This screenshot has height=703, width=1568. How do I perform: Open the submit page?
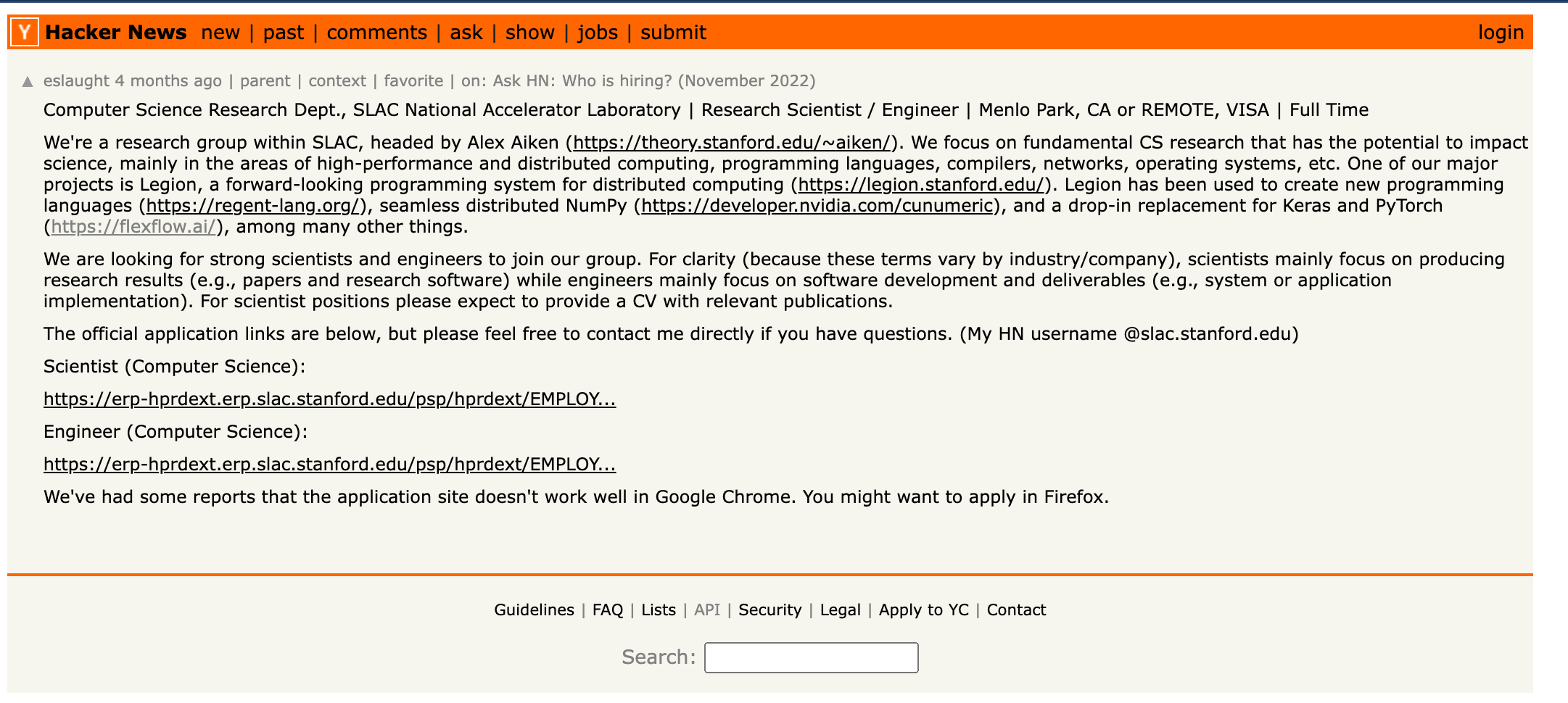tap(673, 33)
